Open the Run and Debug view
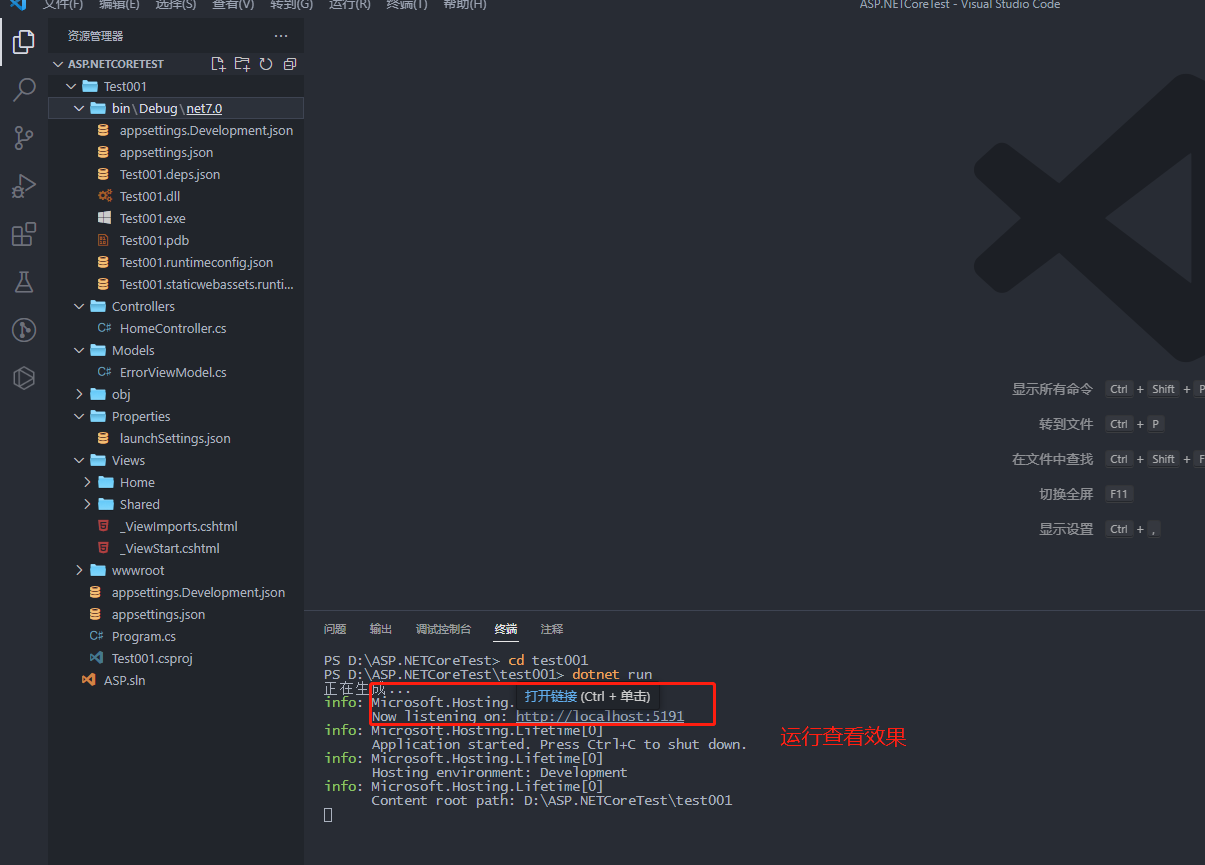 (x=24, y=187)
